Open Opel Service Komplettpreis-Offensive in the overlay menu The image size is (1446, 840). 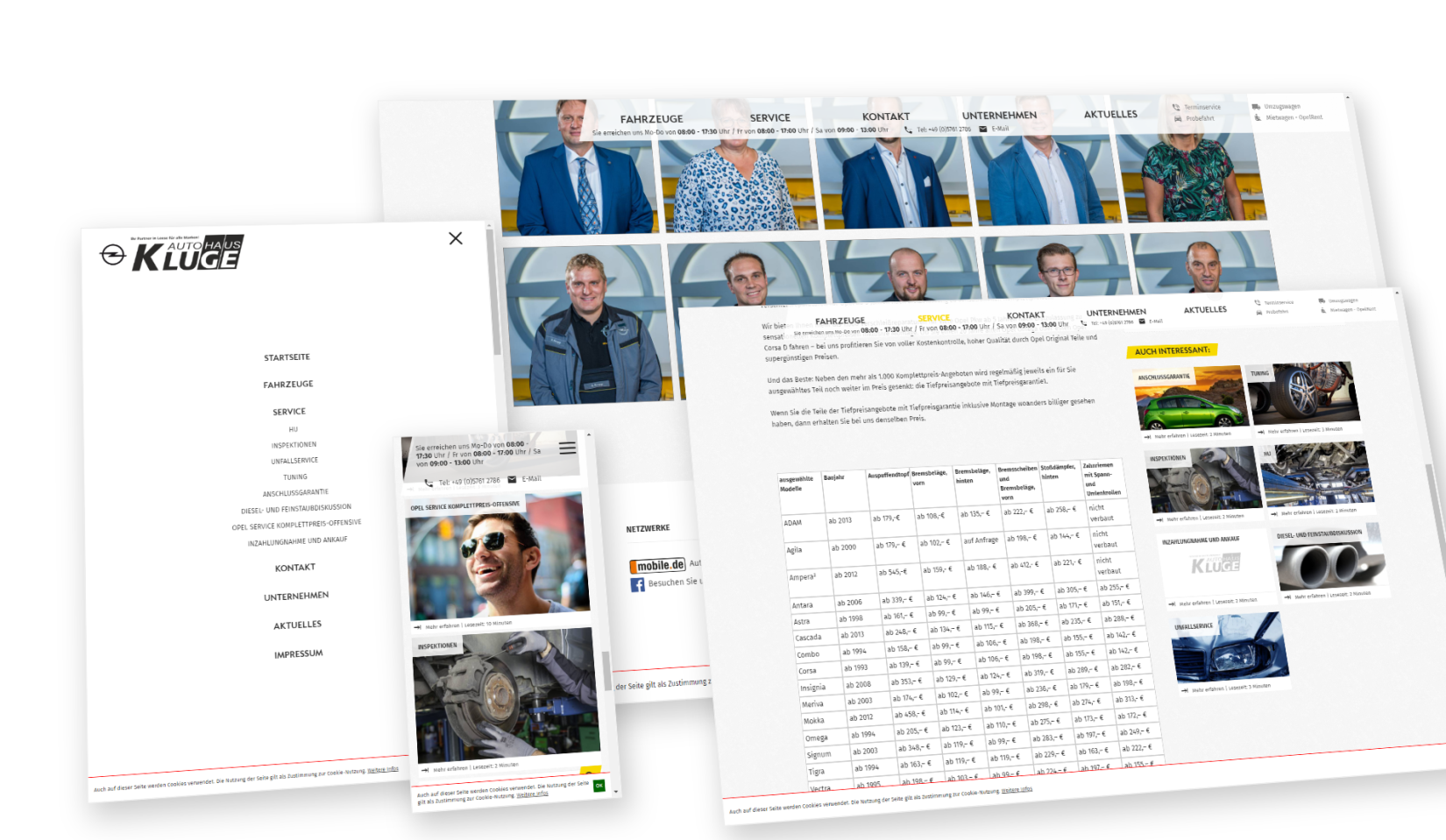point(296,525)
